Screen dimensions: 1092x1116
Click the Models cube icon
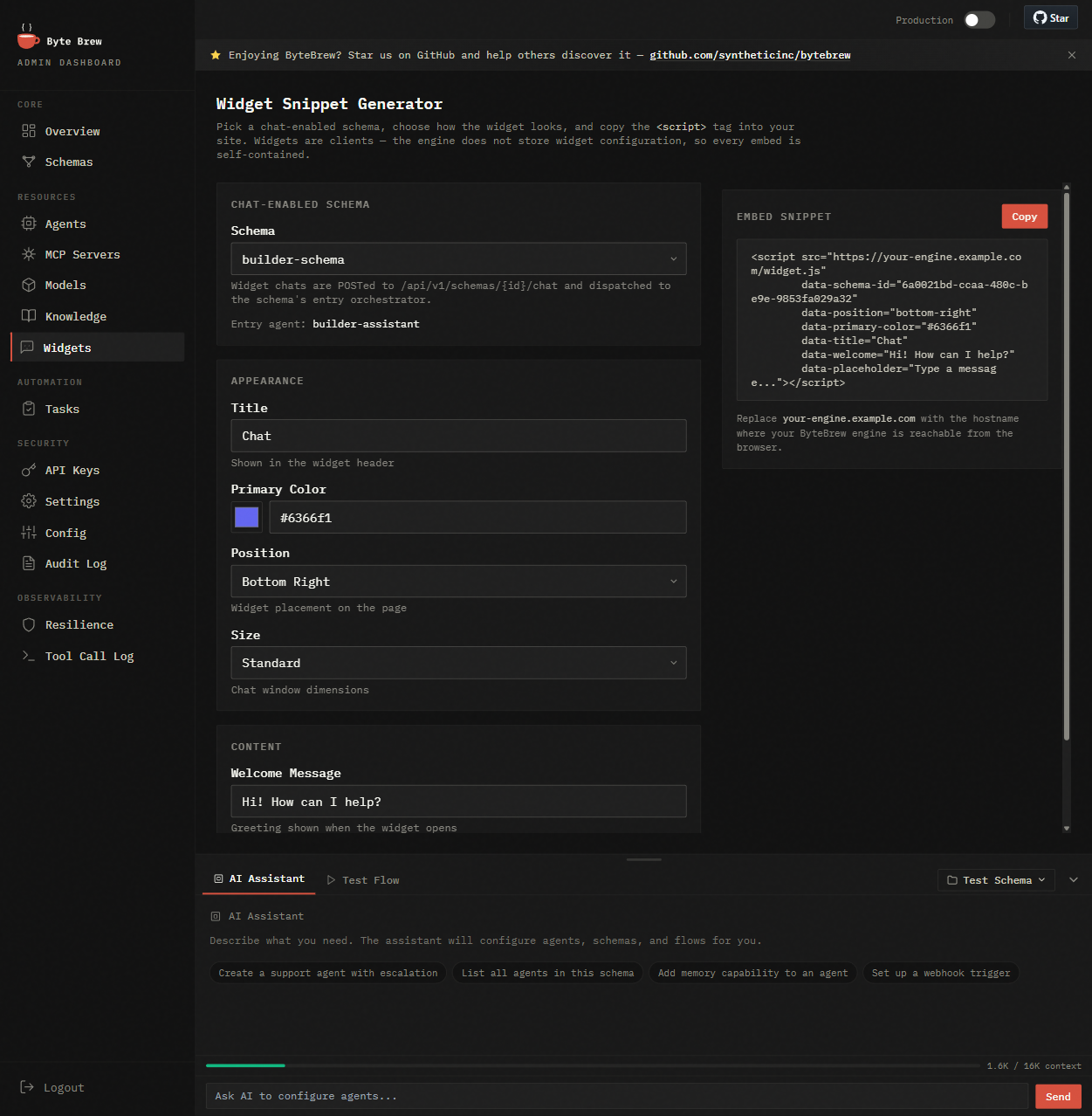pos(29,285)
